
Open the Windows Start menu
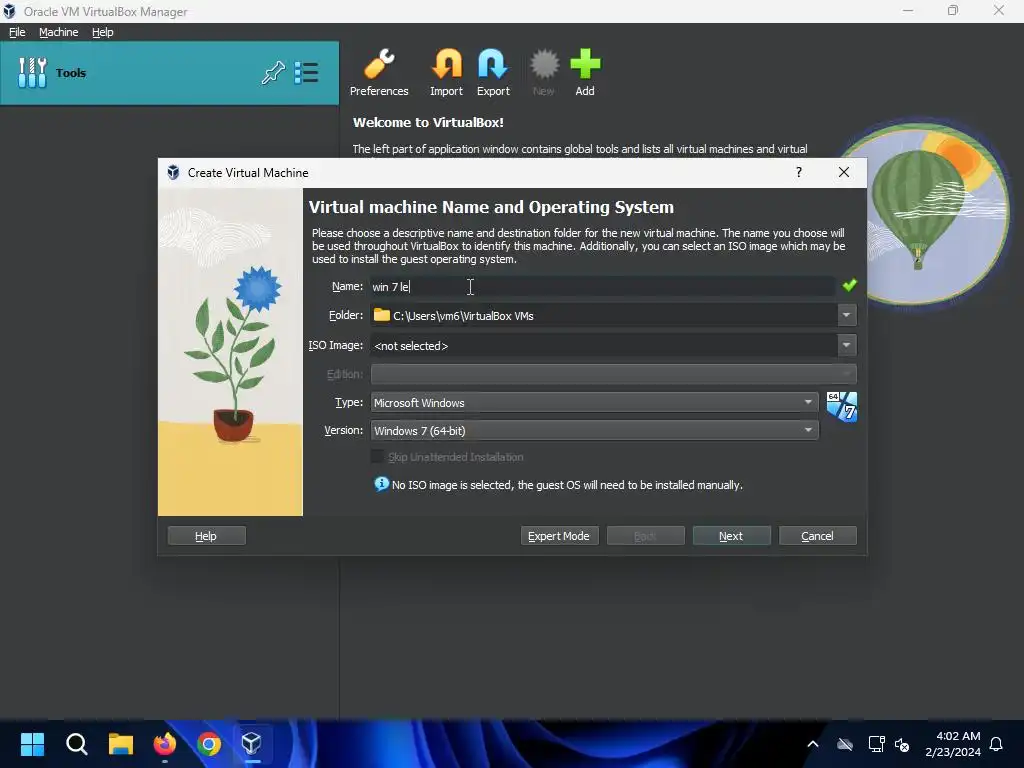point(32,743)
